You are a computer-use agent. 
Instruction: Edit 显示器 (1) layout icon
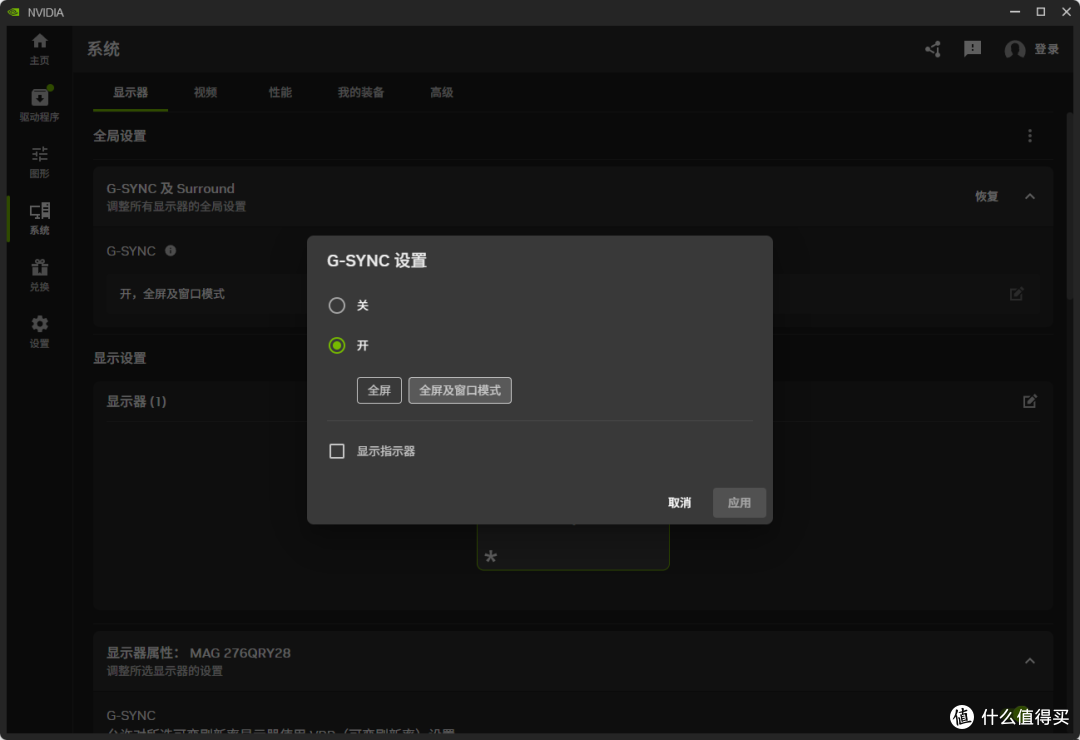1030,401
